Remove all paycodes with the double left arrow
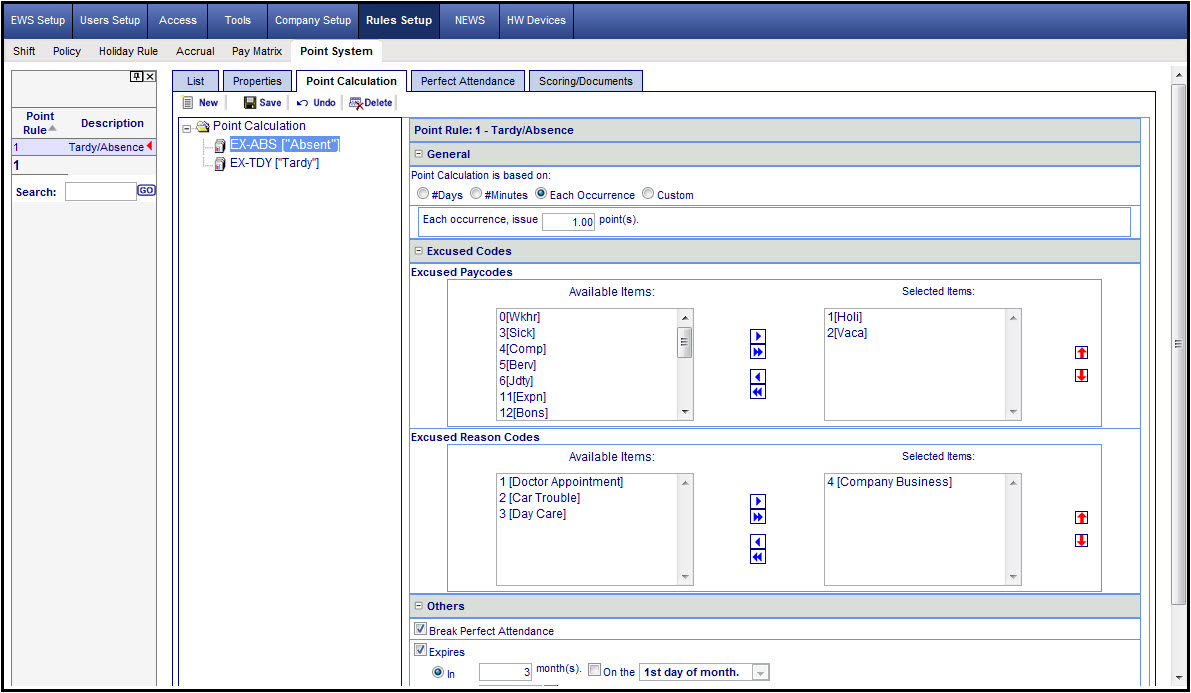 pos(757,392)
